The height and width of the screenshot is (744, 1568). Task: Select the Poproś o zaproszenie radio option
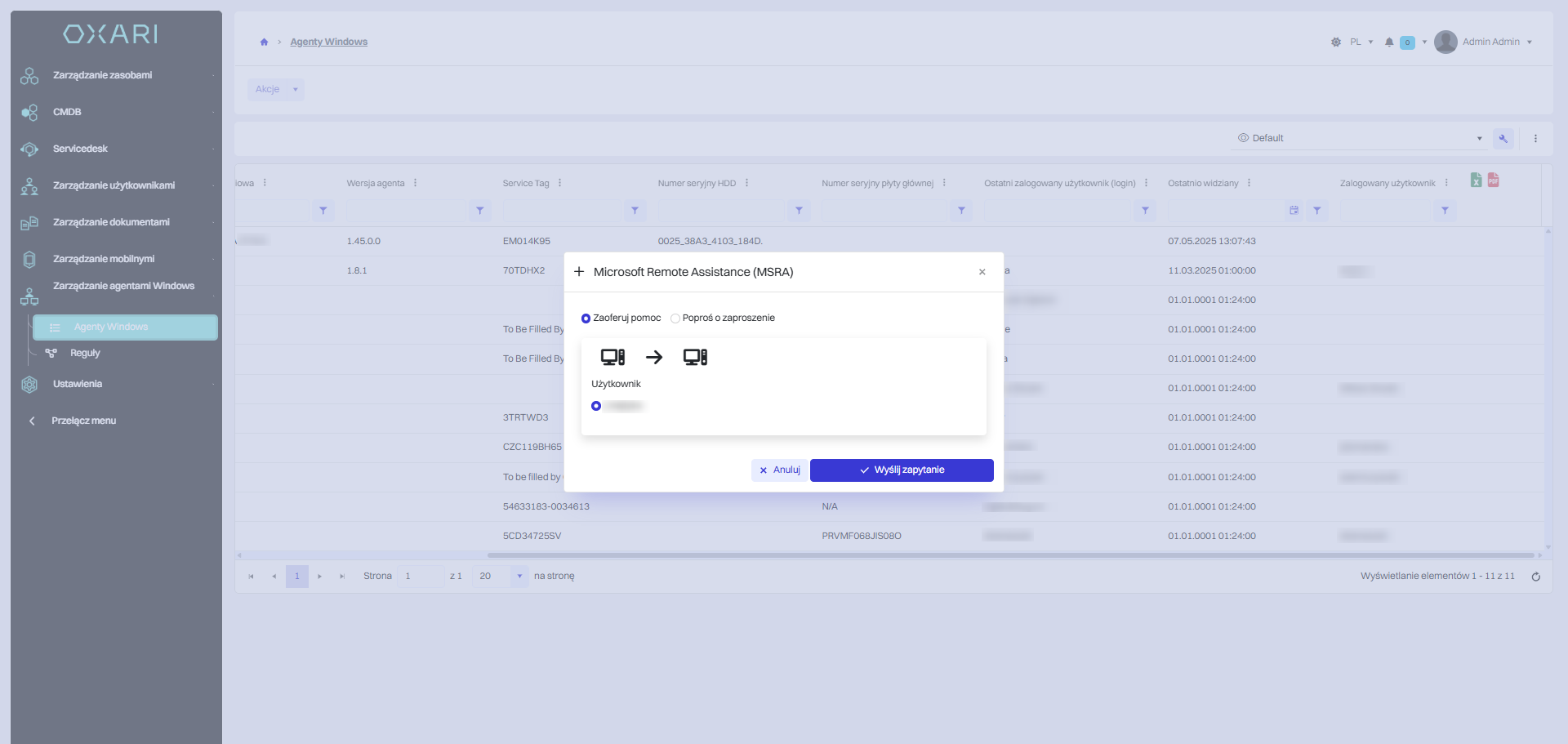click(x=675, y=319)
